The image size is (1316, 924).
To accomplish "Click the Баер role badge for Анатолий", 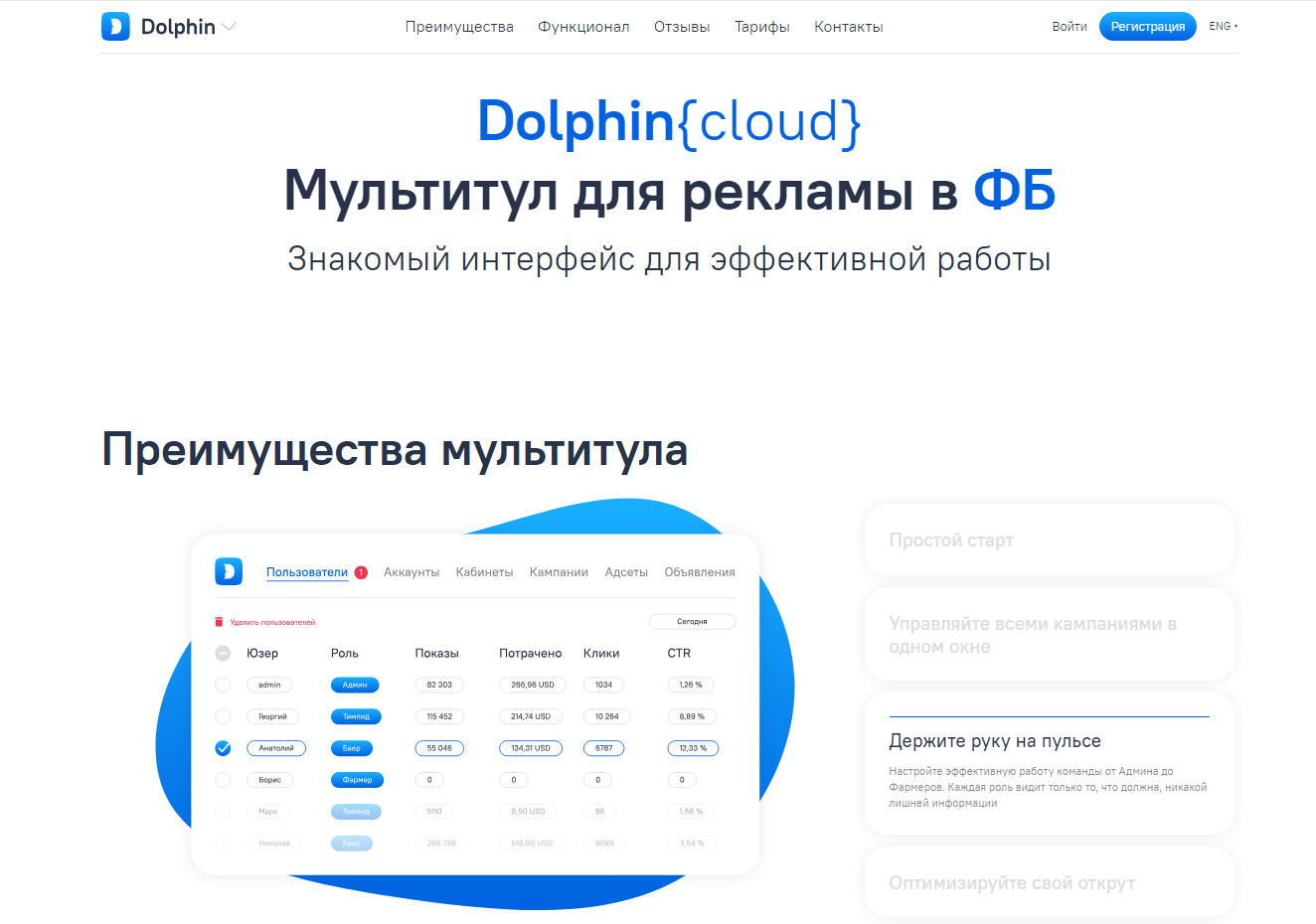I will (x=352, y=748).
